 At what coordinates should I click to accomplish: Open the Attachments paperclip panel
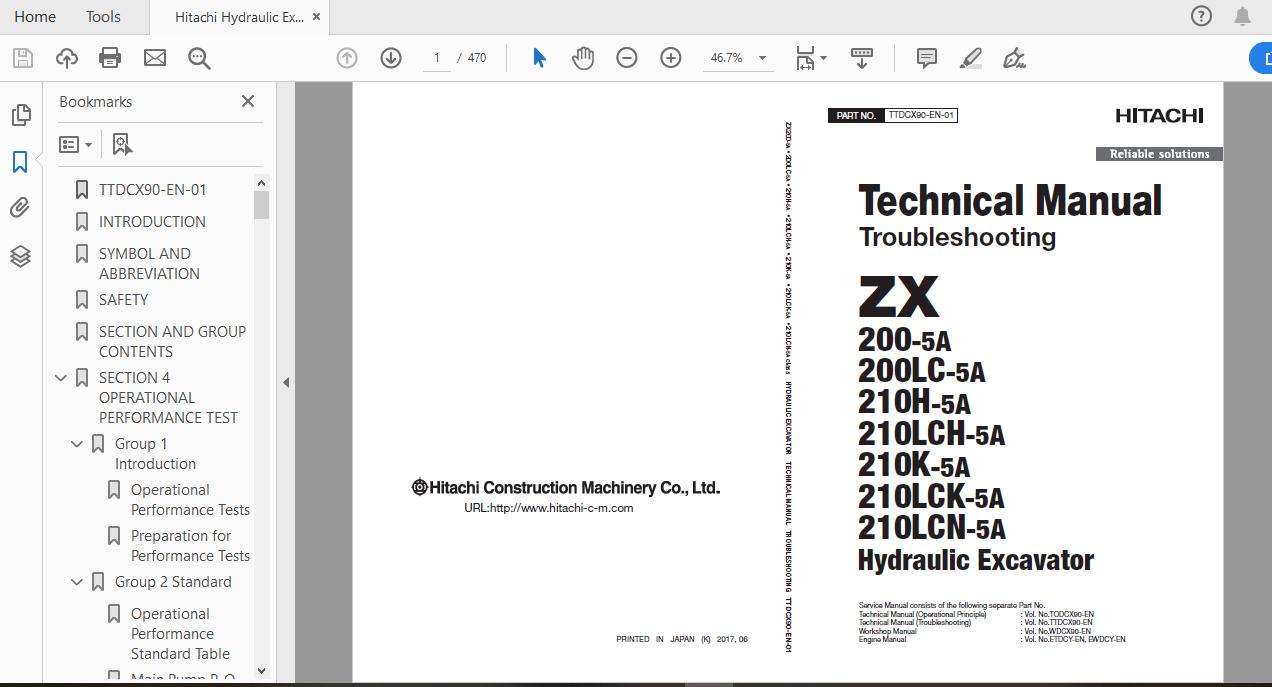click(20, 208)
